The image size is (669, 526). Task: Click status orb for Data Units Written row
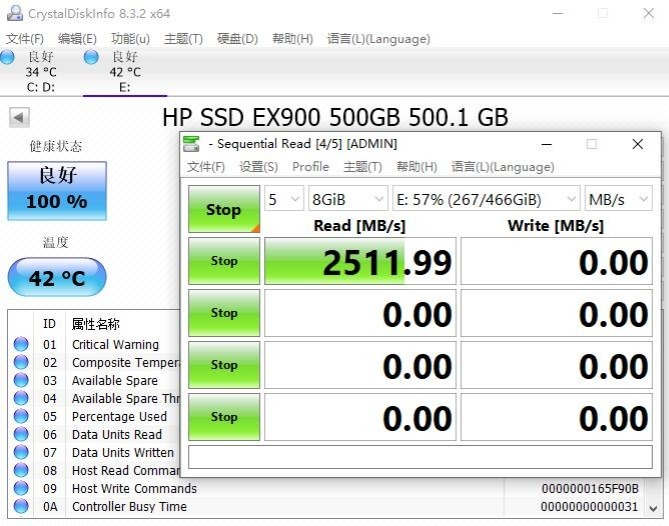point(21,452)
